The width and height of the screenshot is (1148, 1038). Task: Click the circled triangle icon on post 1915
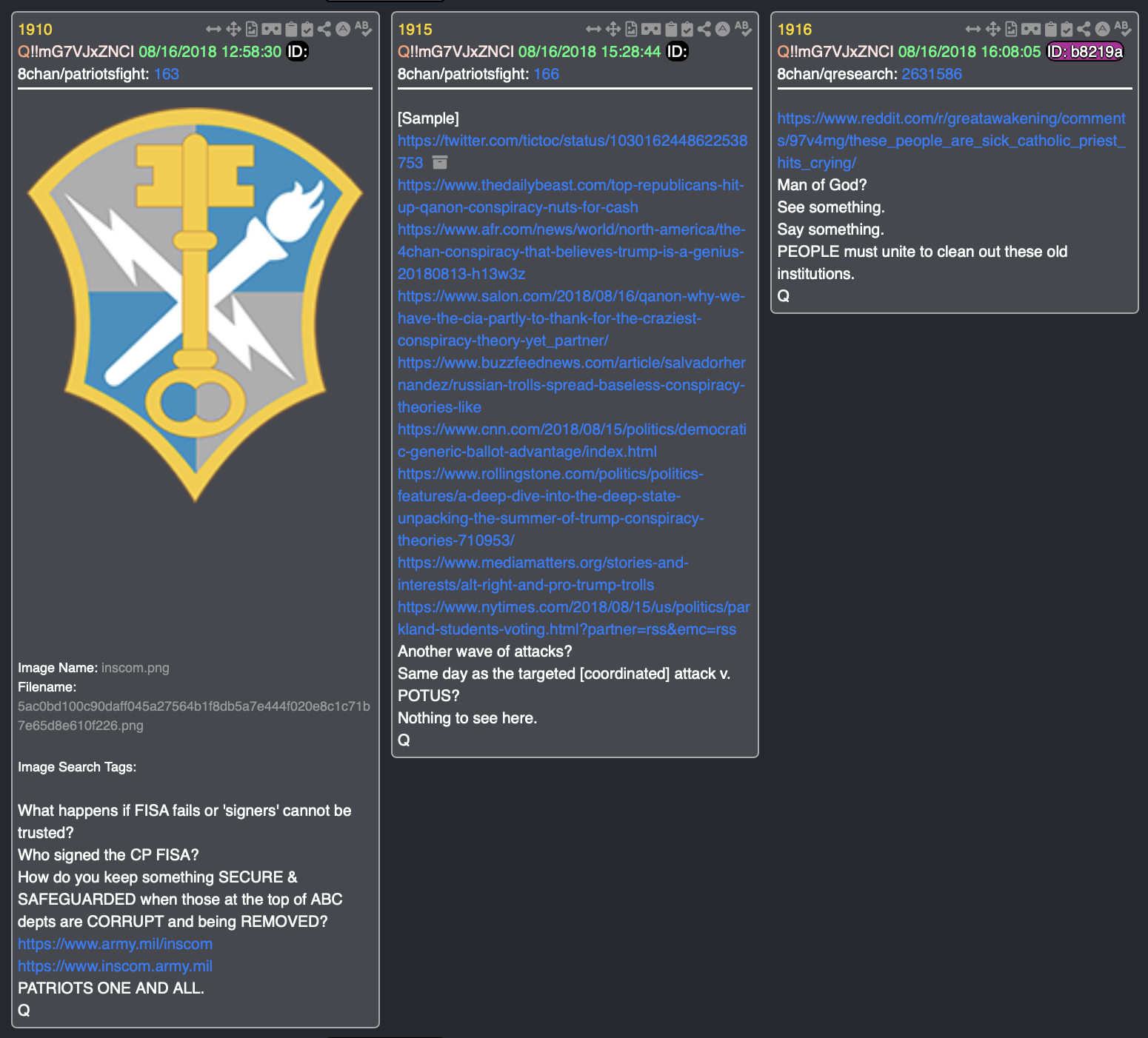tap(723, 29)
